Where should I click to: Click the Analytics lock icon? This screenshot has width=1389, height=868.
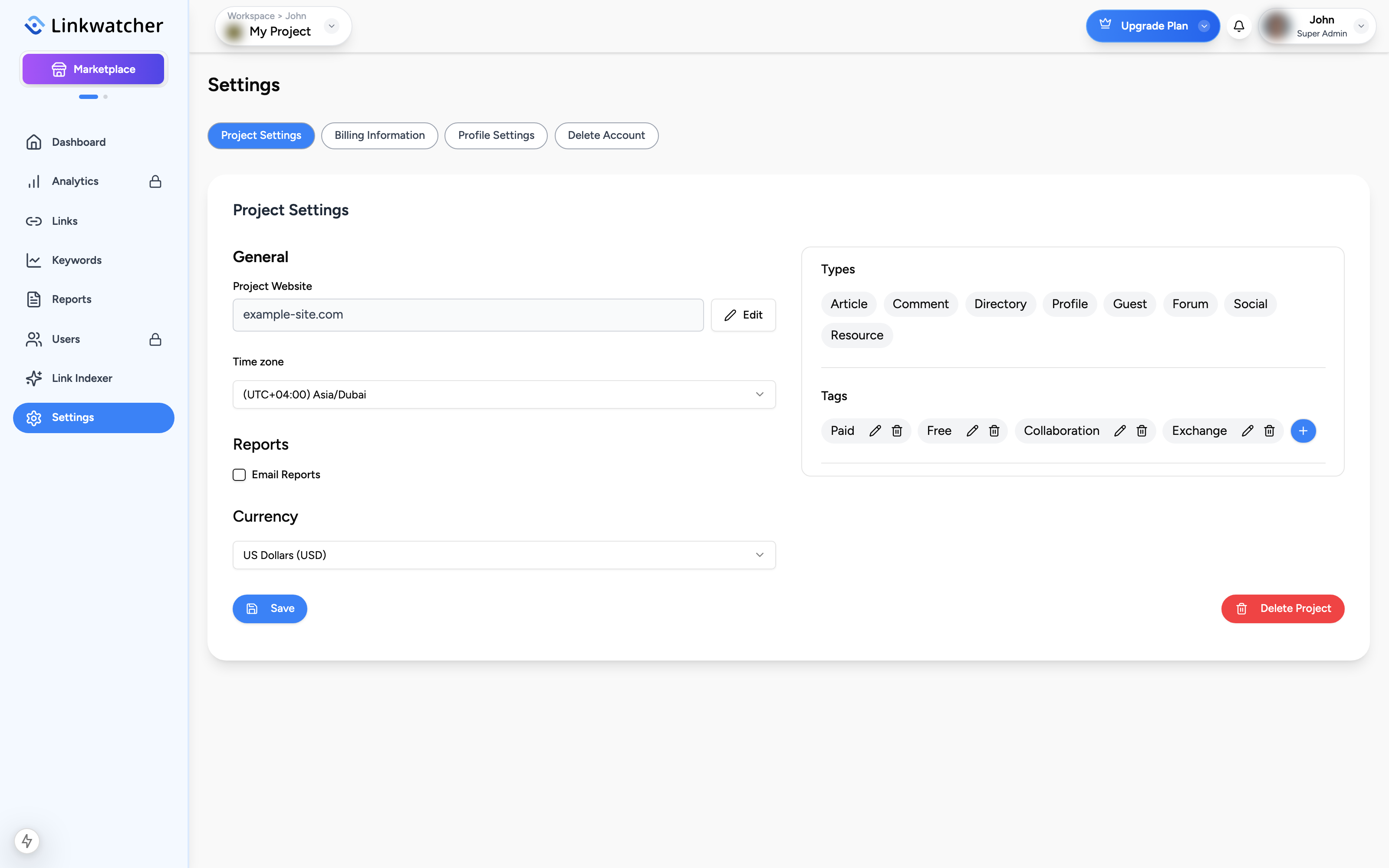click(155, 181)
